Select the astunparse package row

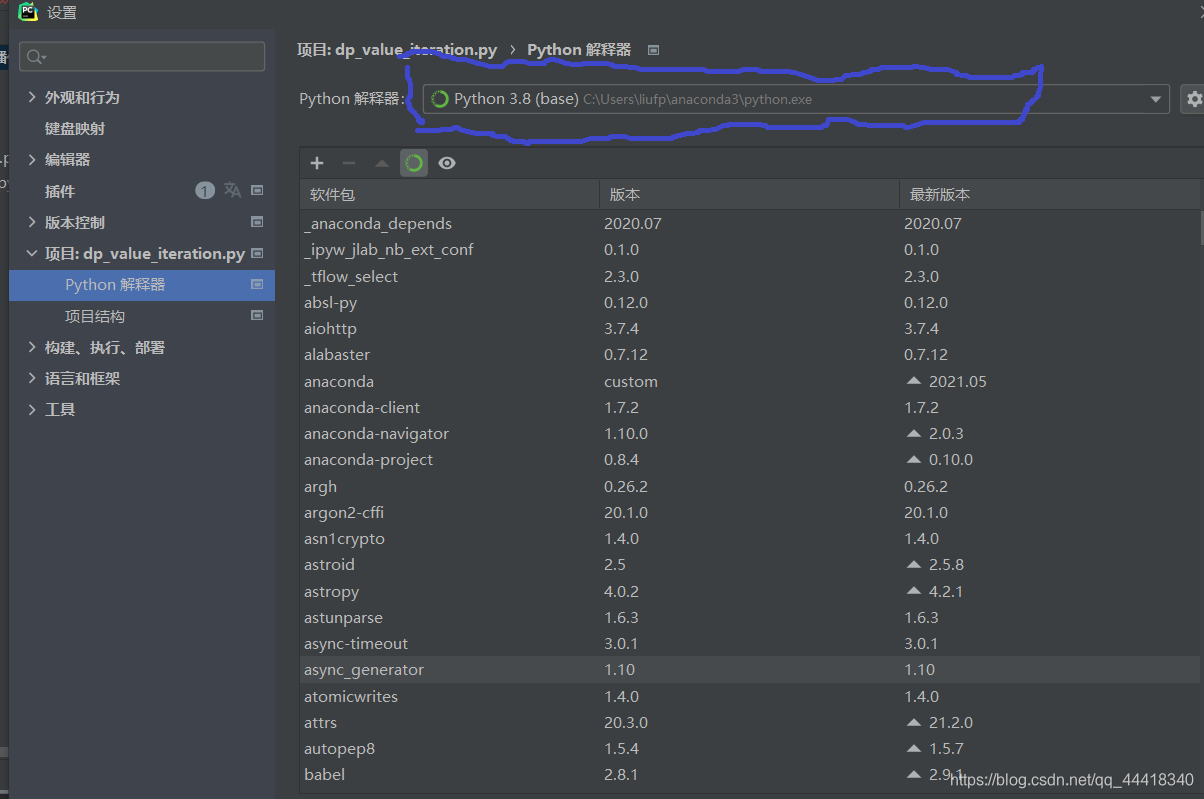click(750, 618)
